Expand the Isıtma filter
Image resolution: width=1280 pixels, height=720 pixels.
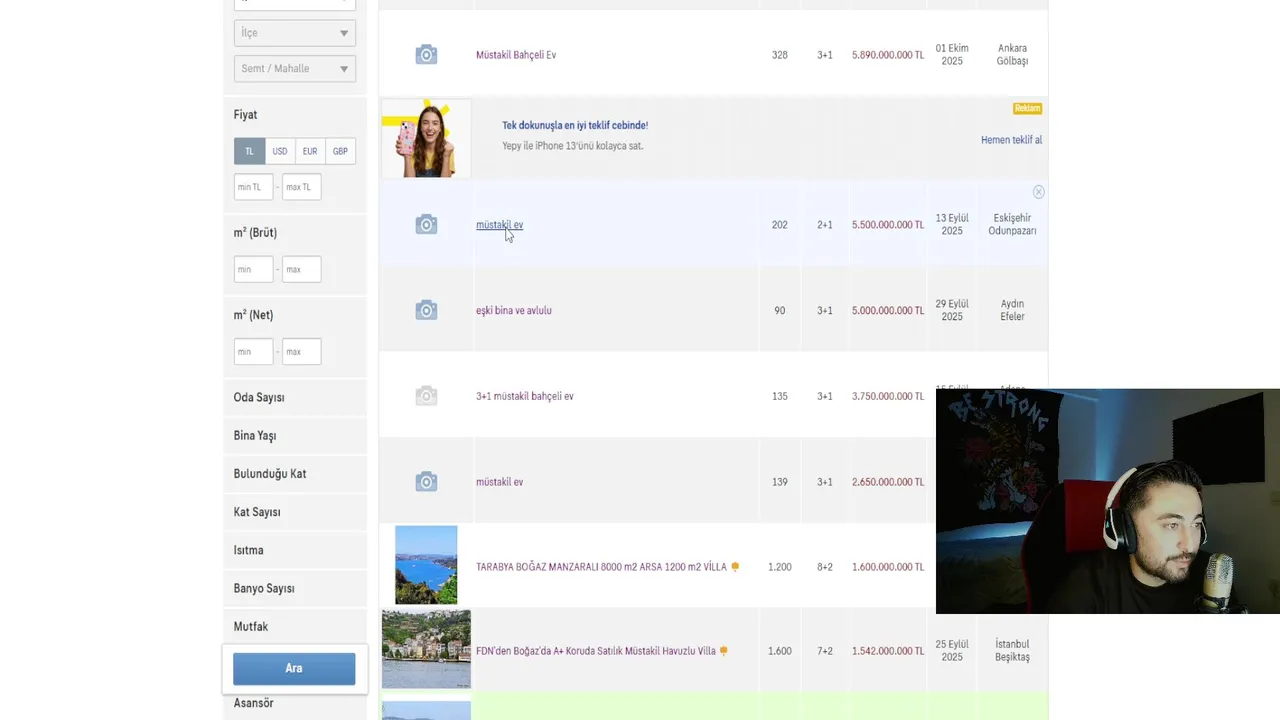(294, 550)
